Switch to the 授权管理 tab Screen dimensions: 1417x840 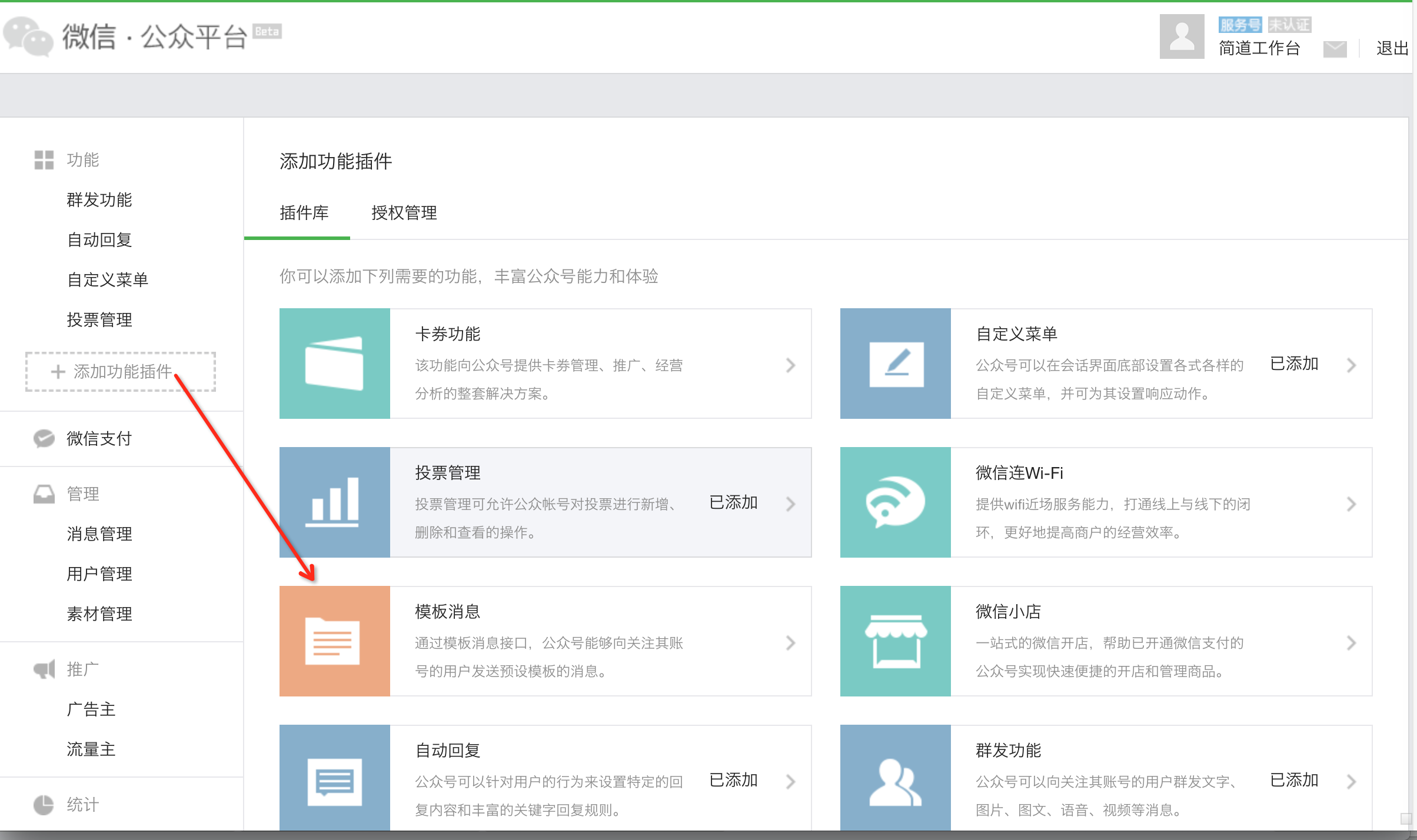point(404,213)
